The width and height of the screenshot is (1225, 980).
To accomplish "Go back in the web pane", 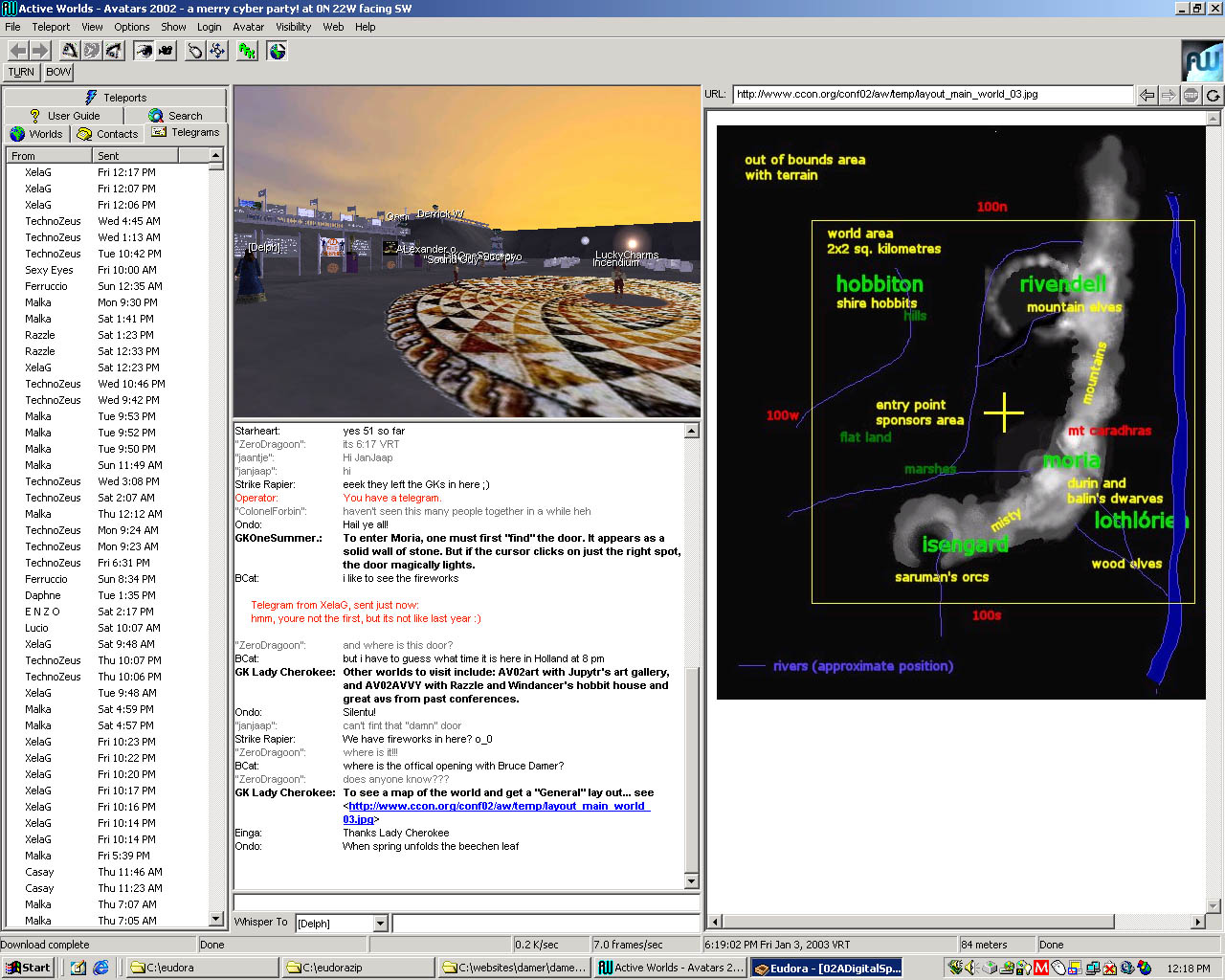I will 1147,95.
